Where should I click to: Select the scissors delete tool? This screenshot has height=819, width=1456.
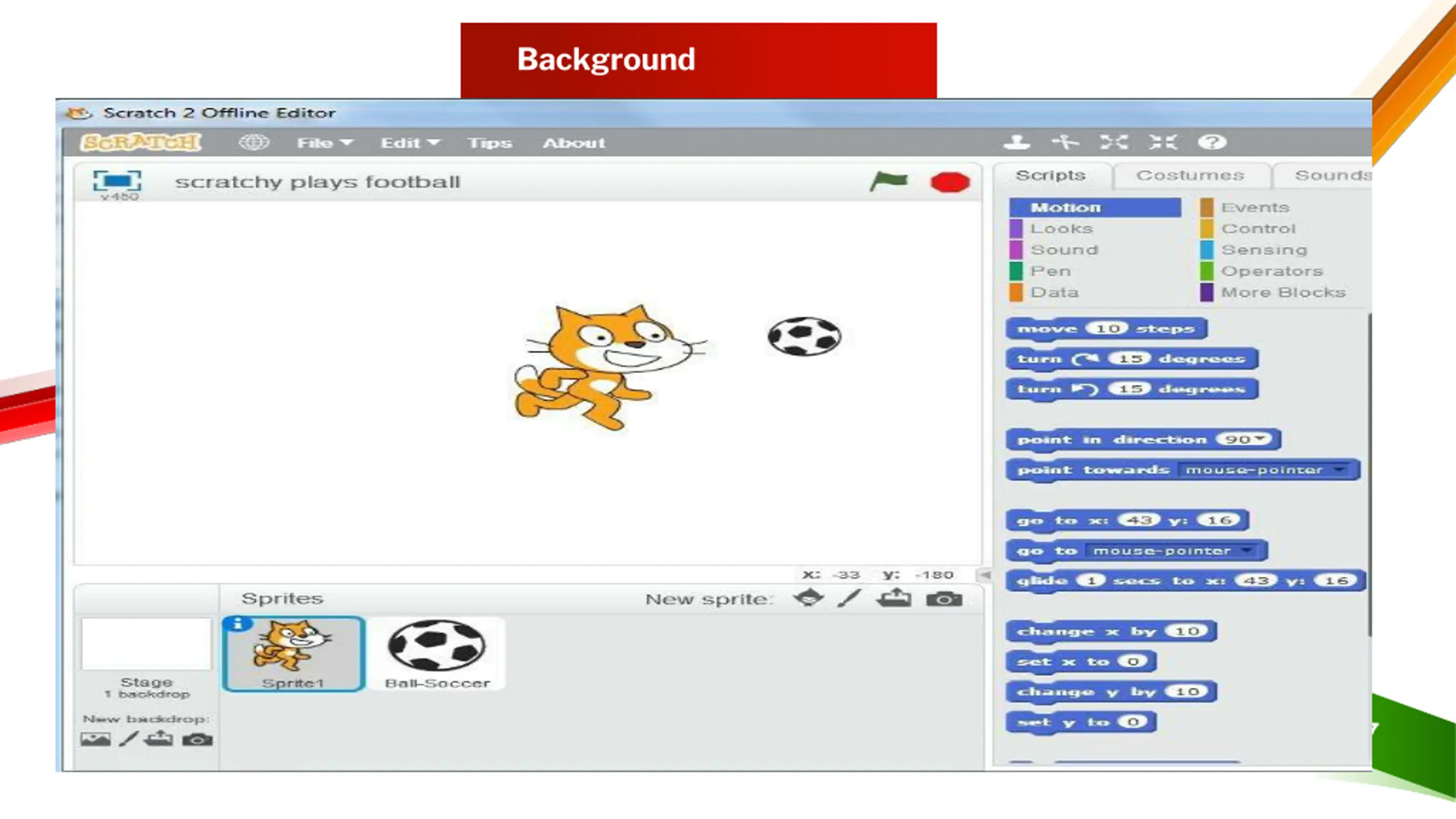point(1065,142)
